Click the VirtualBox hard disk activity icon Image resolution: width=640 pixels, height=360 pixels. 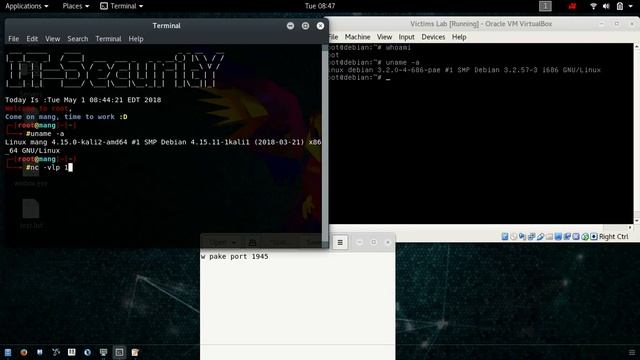(505, 237)
